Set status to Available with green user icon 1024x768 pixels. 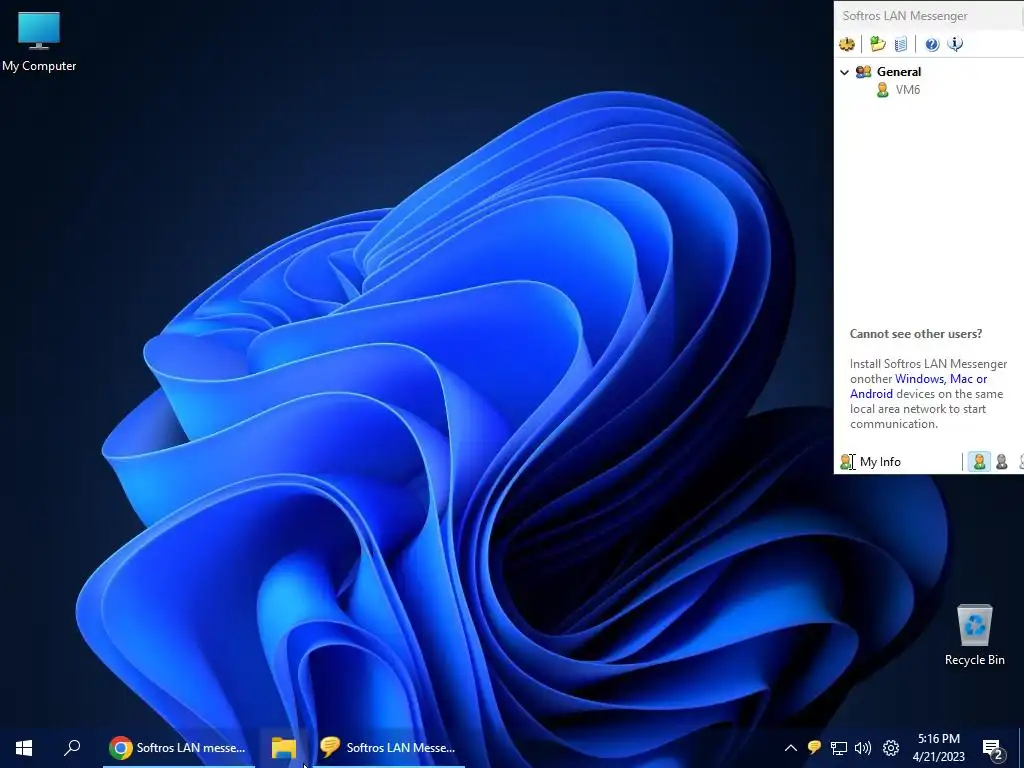pyautogui.click(x=979, y=462)
